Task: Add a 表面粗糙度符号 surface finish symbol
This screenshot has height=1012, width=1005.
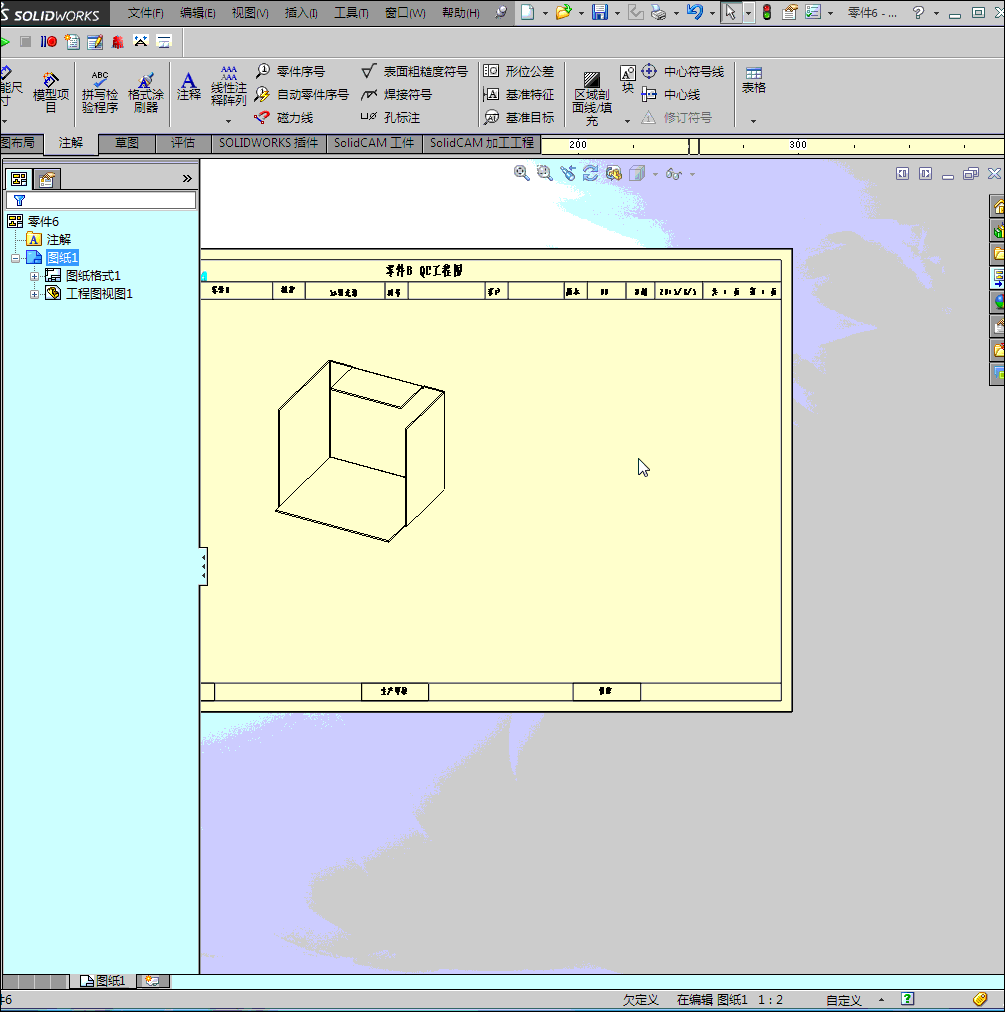Action: 418,70
